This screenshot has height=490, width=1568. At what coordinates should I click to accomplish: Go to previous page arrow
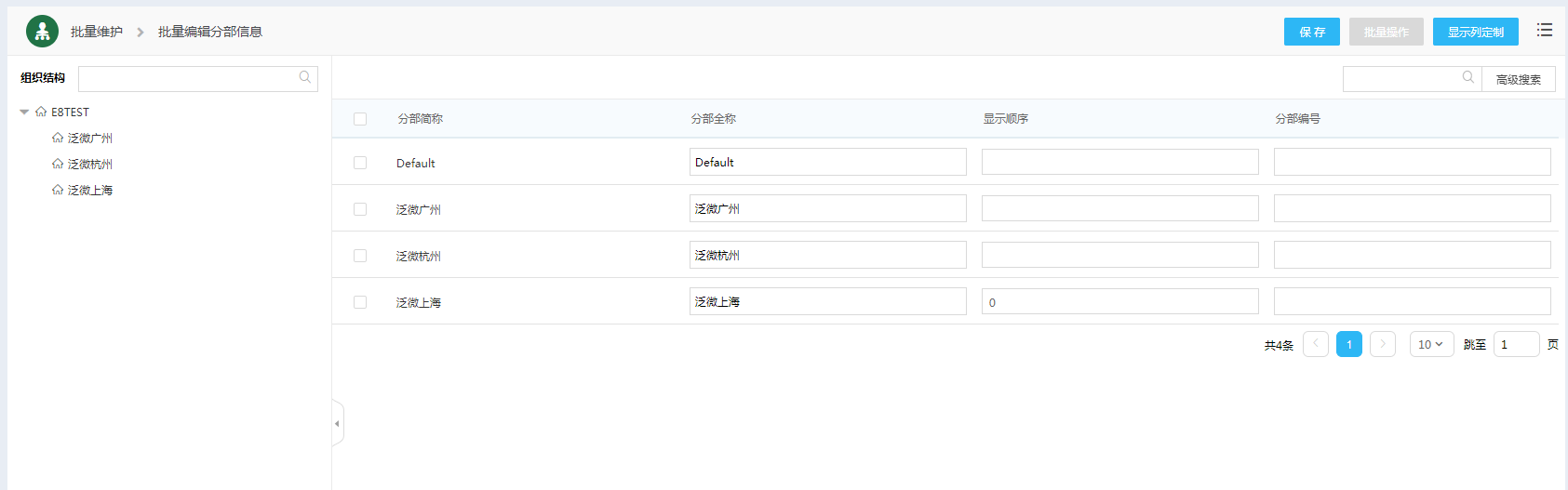pyautogui.click(x=1315, y=344)
